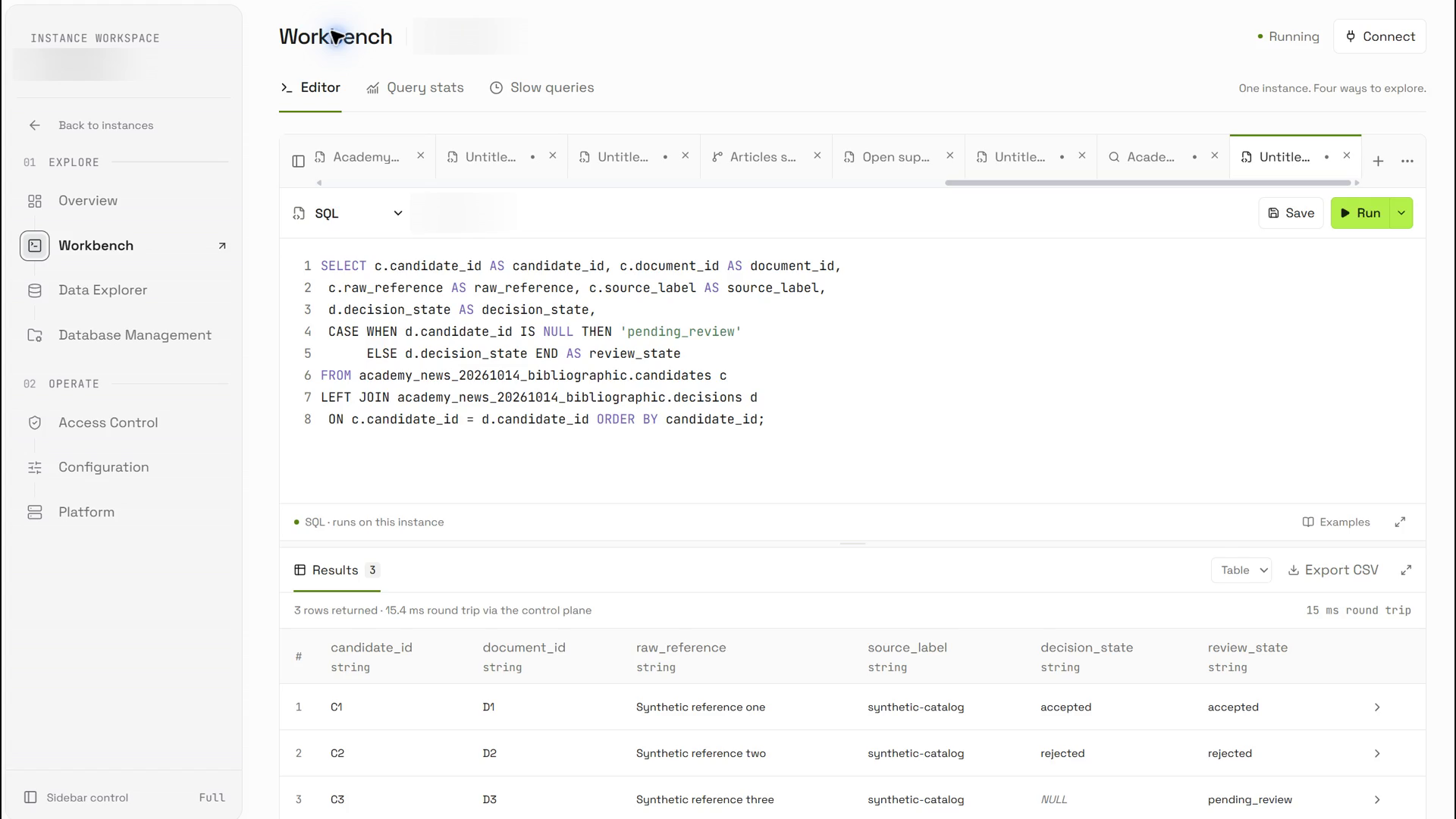Open the tab bar more options ellipsis

1407,161
